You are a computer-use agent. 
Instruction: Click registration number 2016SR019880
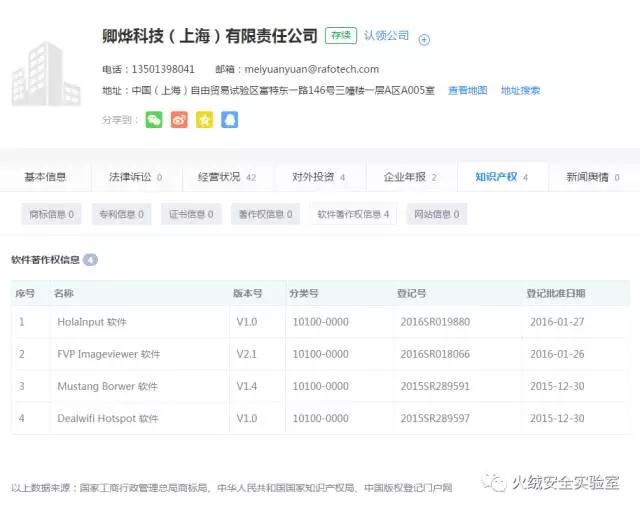(435, 322)
